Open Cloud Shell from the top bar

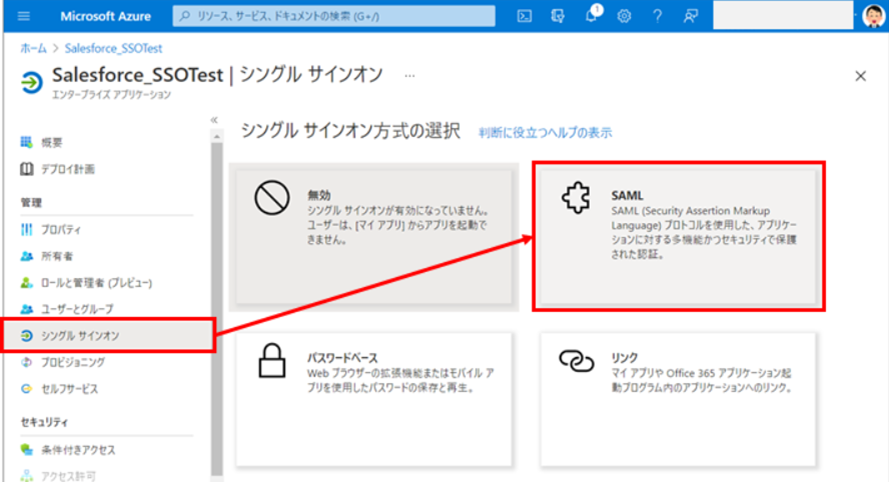pyautogui.click(x=524, y=16)
